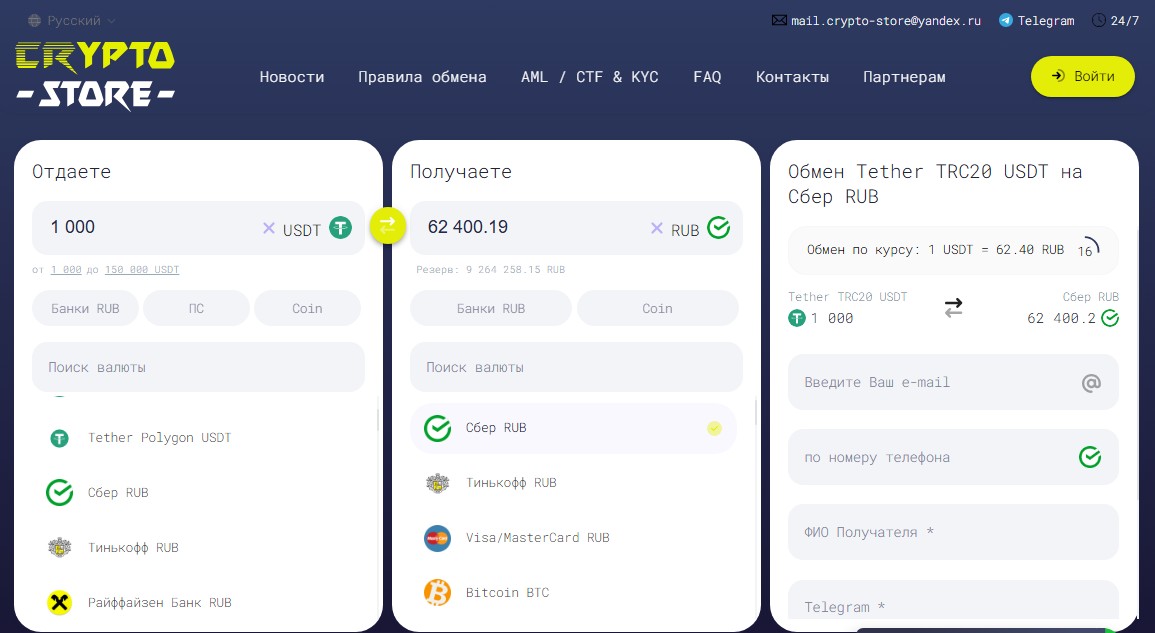Screen dimensions: 1155x633
Task: Open the Русский language dropdown
Action: (72, 21)
